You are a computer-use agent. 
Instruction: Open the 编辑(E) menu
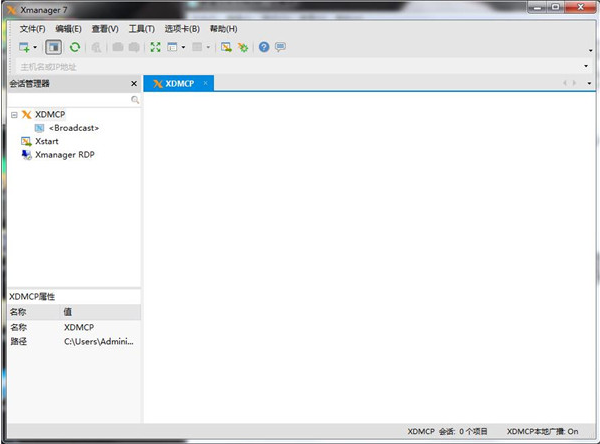pyautogui.click(x=68, y=29)
